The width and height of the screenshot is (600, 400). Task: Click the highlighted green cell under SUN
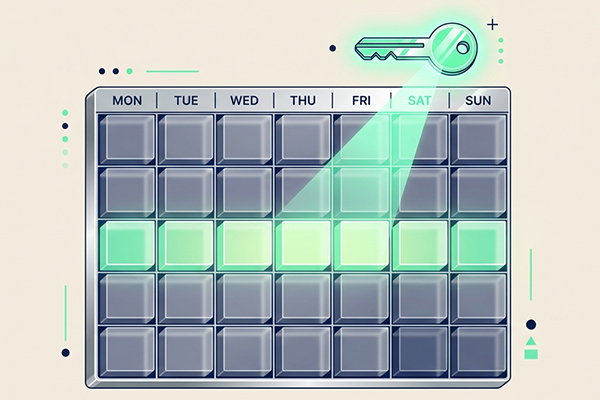(x=476, y=244)
